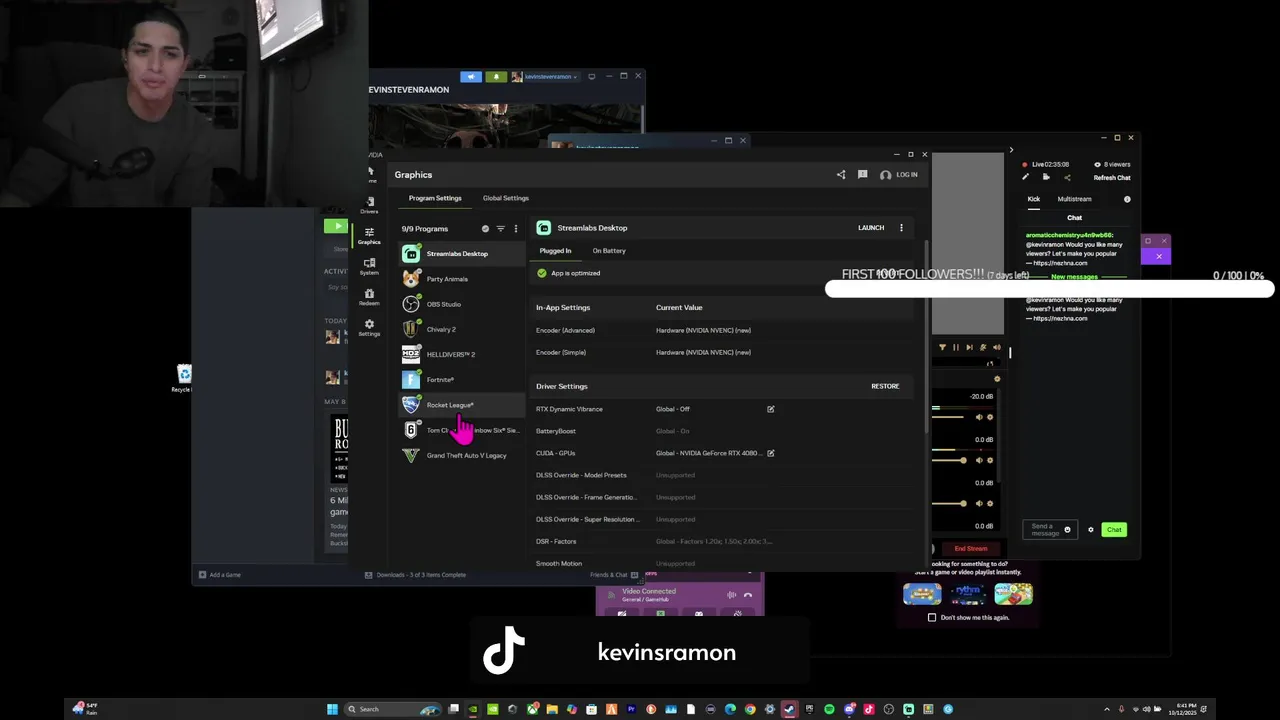The width and height of the screenshot is (1280, 720).
Task: Click LOG IN in the NVIDIA app
Action: coord(899,174)
